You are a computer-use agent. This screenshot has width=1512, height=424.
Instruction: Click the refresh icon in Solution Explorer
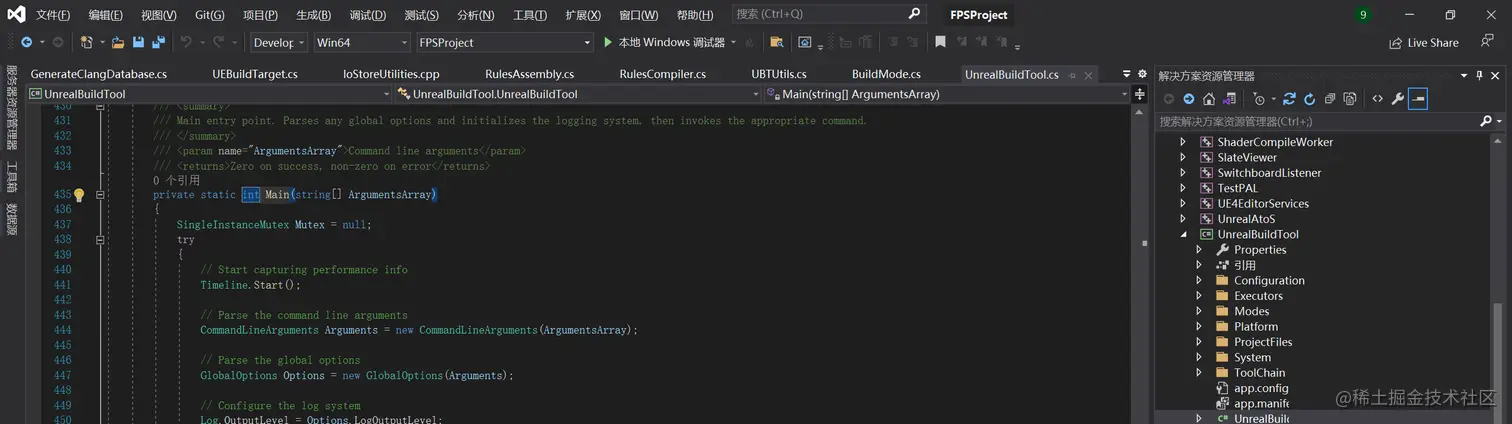pyautogui.click(x=1309, y=99)
